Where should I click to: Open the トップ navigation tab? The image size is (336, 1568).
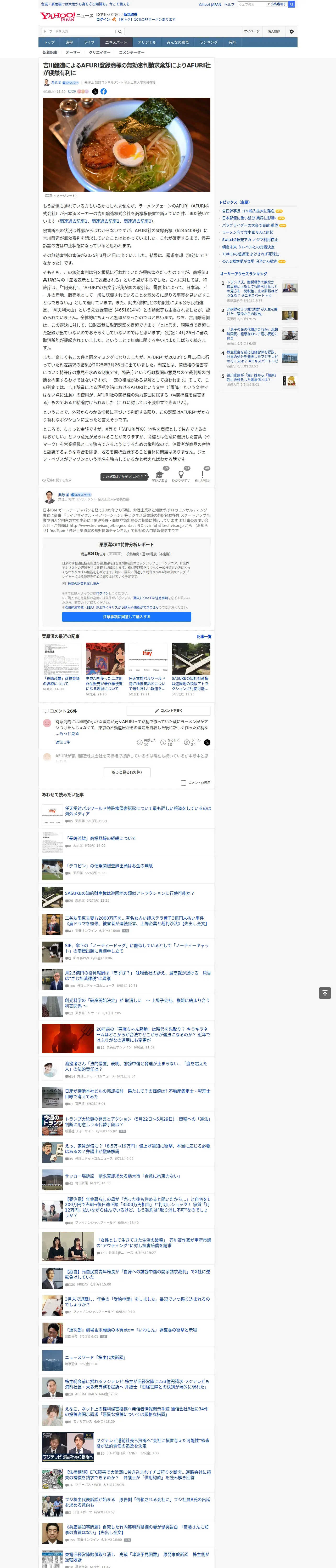coord(49,42)
